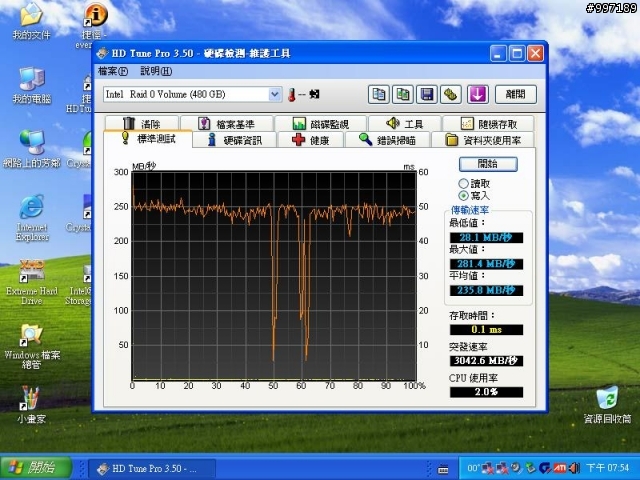Switch to the 健康 health tab
The height and width of the screenshot is (480, 640).
tap(311, 140)
